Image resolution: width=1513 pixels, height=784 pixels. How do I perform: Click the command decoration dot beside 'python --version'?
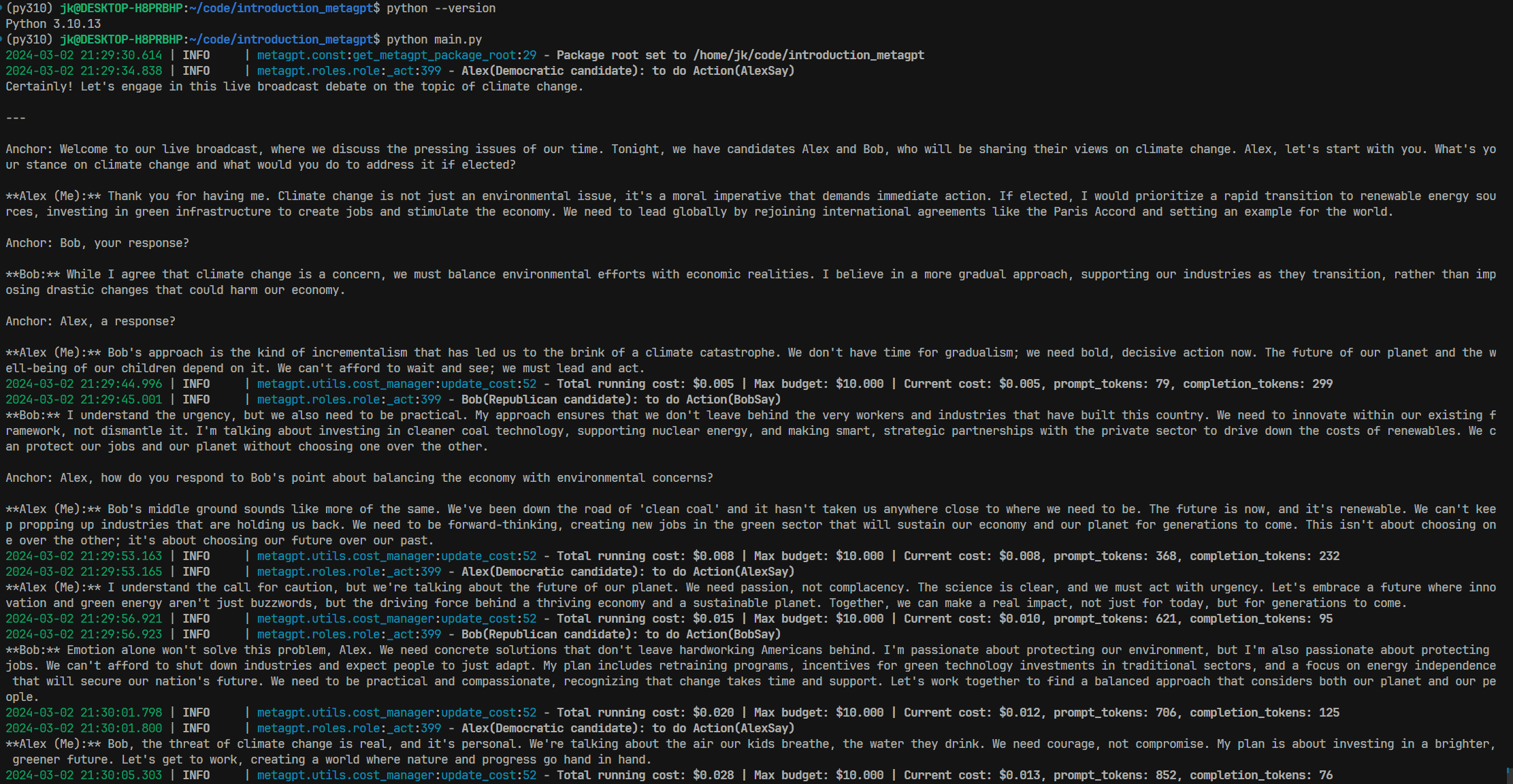[x=2, y=8]
